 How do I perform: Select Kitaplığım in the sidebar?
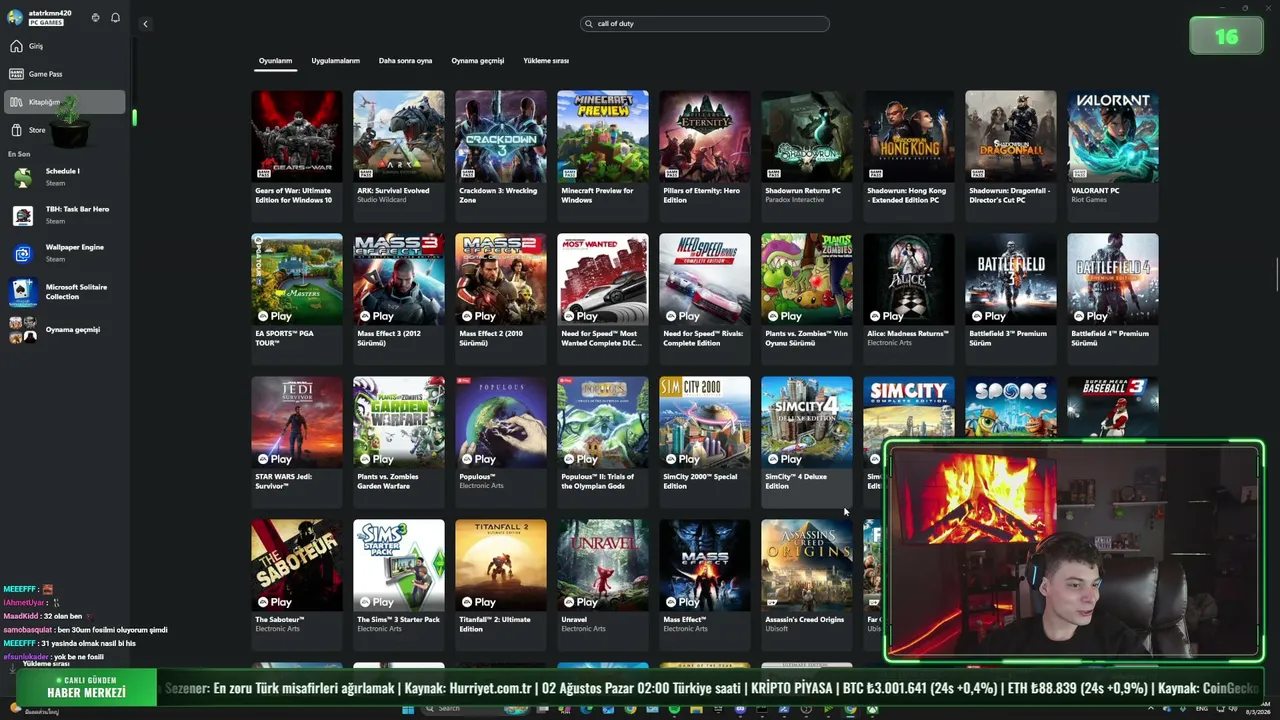pos(65,102)
